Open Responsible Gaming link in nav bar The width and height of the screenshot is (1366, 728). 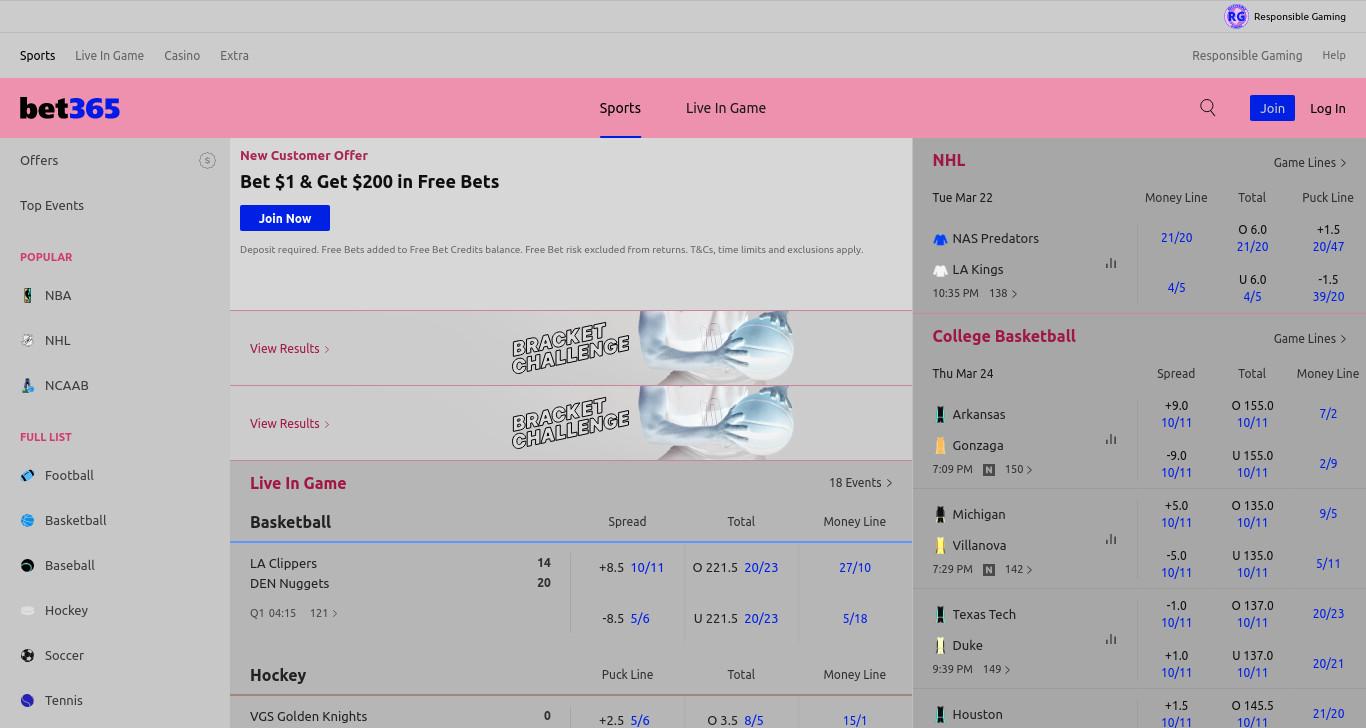click(1247, 56)
